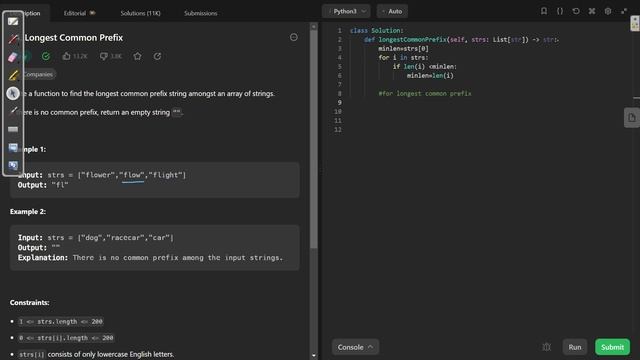Screen dimensions: 640x360
Task: Click the fullscreen expand icon in editor toolbar
Action: tap(624, 11)
